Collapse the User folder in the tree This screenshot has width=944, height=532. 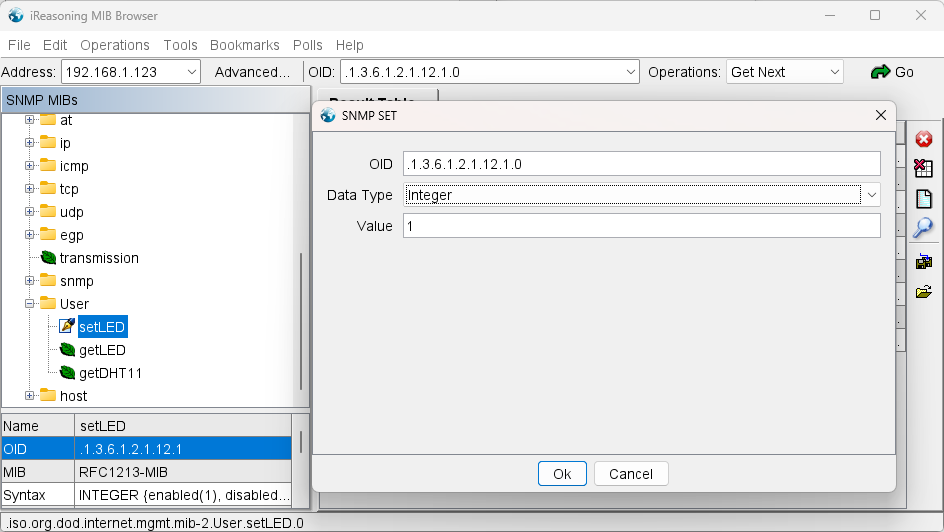click(x=30, y=304)
